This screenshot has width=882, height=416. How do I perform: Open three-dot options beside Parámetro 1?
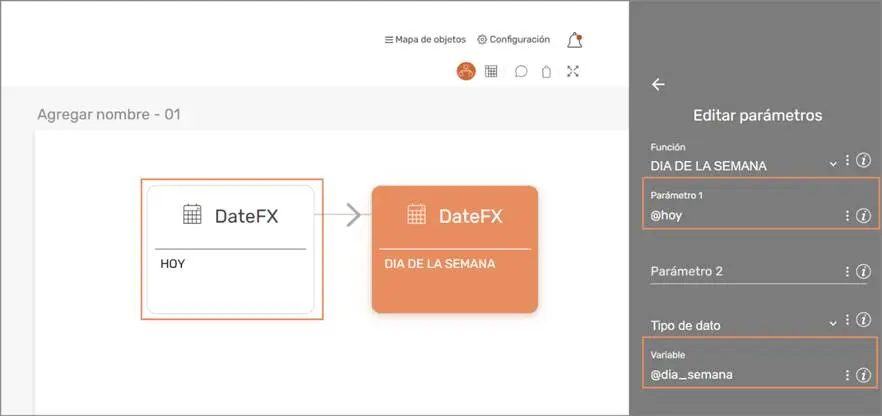click(x=847, y=215)
